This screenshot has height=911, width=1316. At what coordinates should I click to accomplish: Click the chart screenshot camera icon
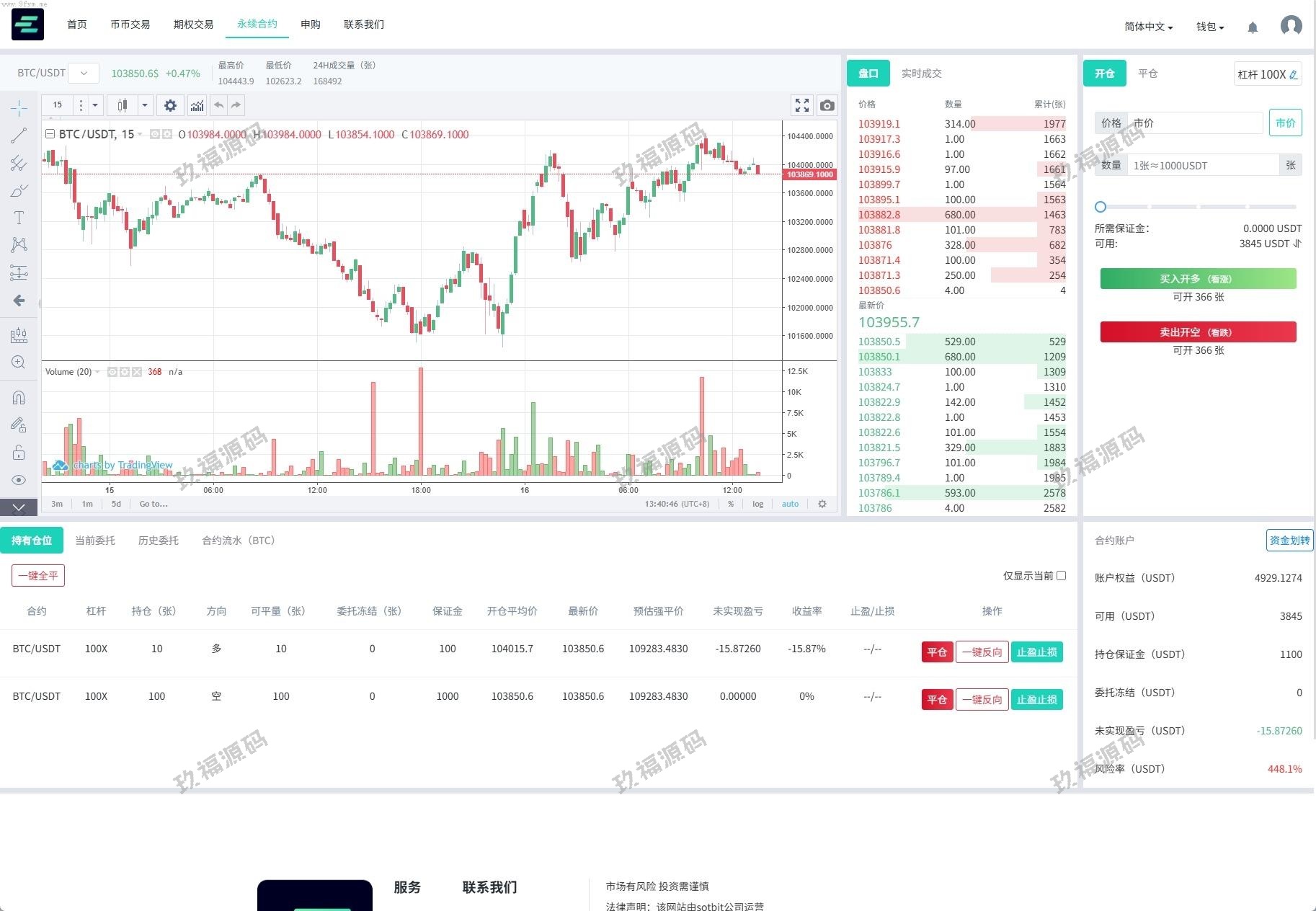827,105
